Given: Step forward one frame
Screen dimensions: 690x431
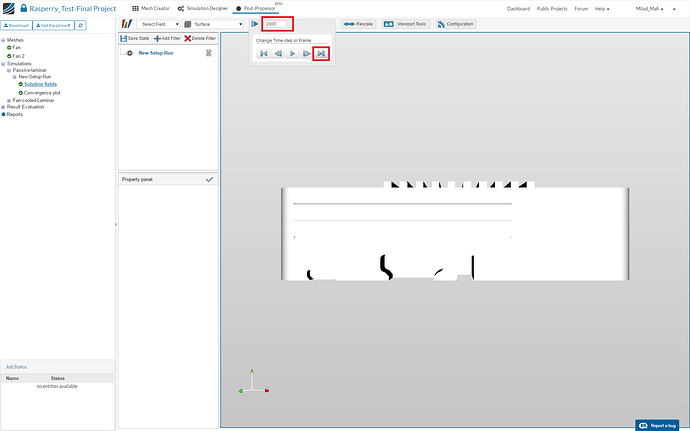Looking at the screenshot, I should pos(306,54).
